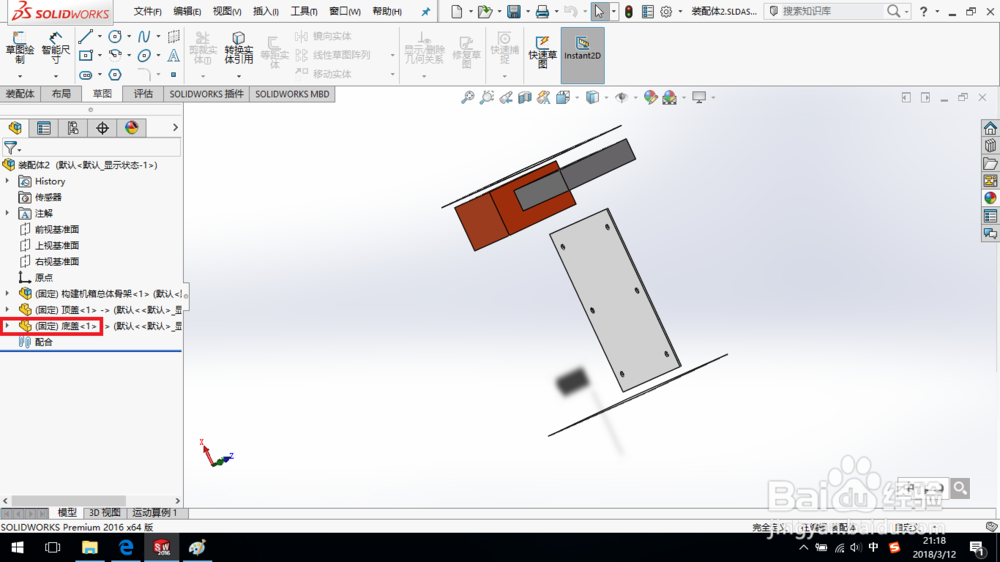
Task: Click Zoom to Fit in view toolbar
Action: click(467, 97)
